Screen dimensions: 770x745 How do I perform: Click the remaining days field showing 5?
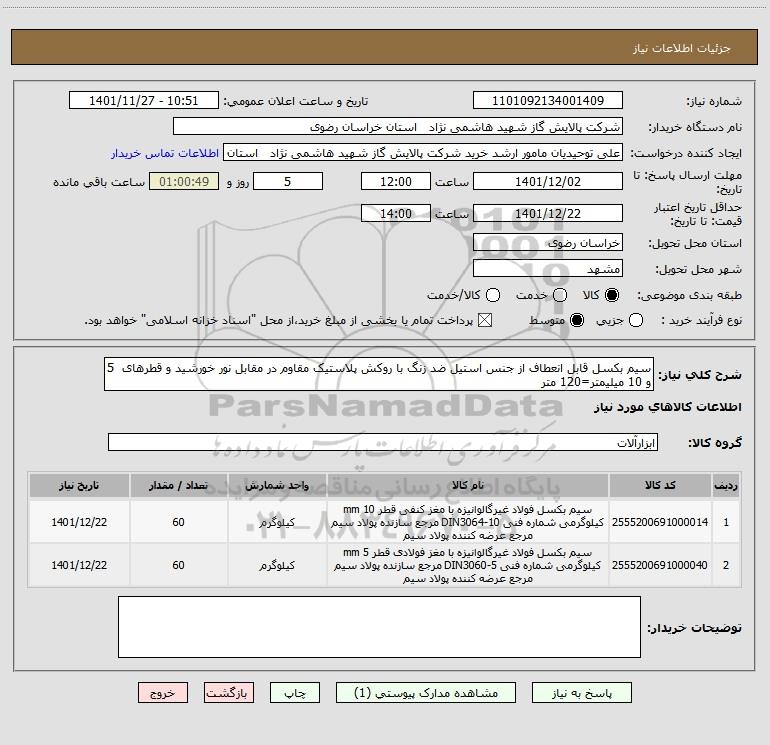tap(288, 181)
